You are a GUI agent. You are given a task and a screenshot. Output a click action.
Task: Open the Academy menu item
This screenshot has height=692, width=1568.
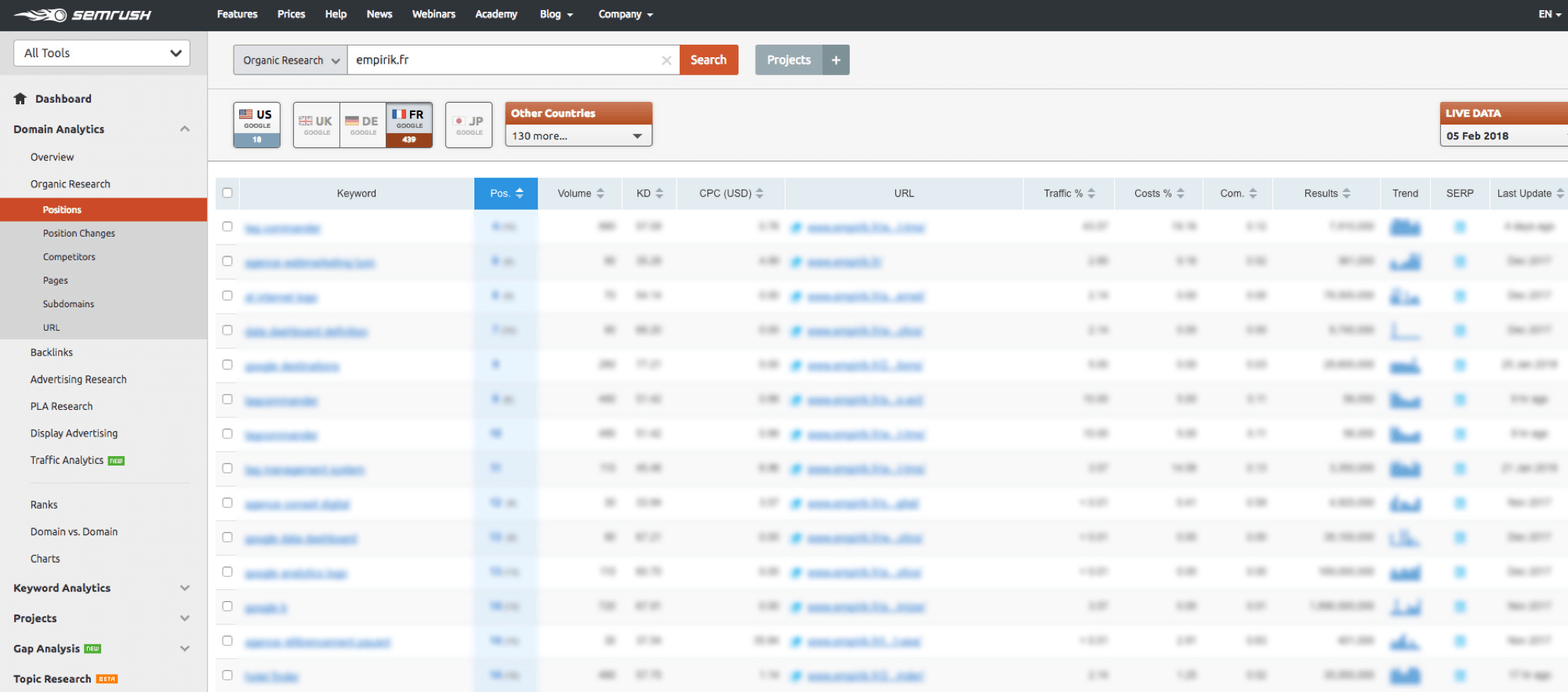click(496, 14)
